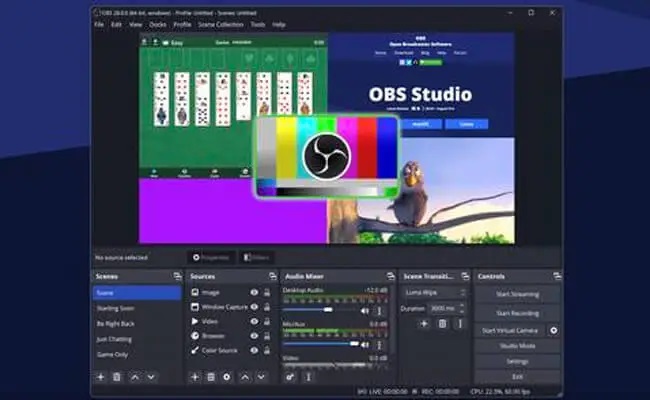
Task: Click the Duration spinner arrows
Action: [461, 308]
